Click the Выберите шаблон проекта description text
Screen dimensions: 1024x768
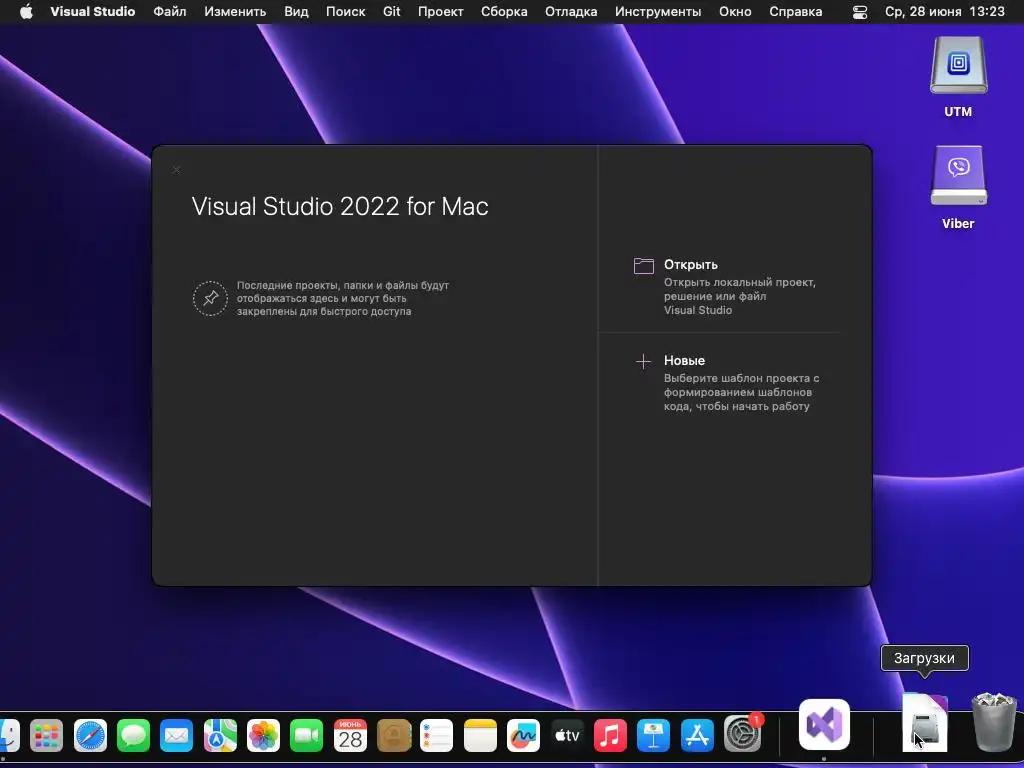click(741, 392)
